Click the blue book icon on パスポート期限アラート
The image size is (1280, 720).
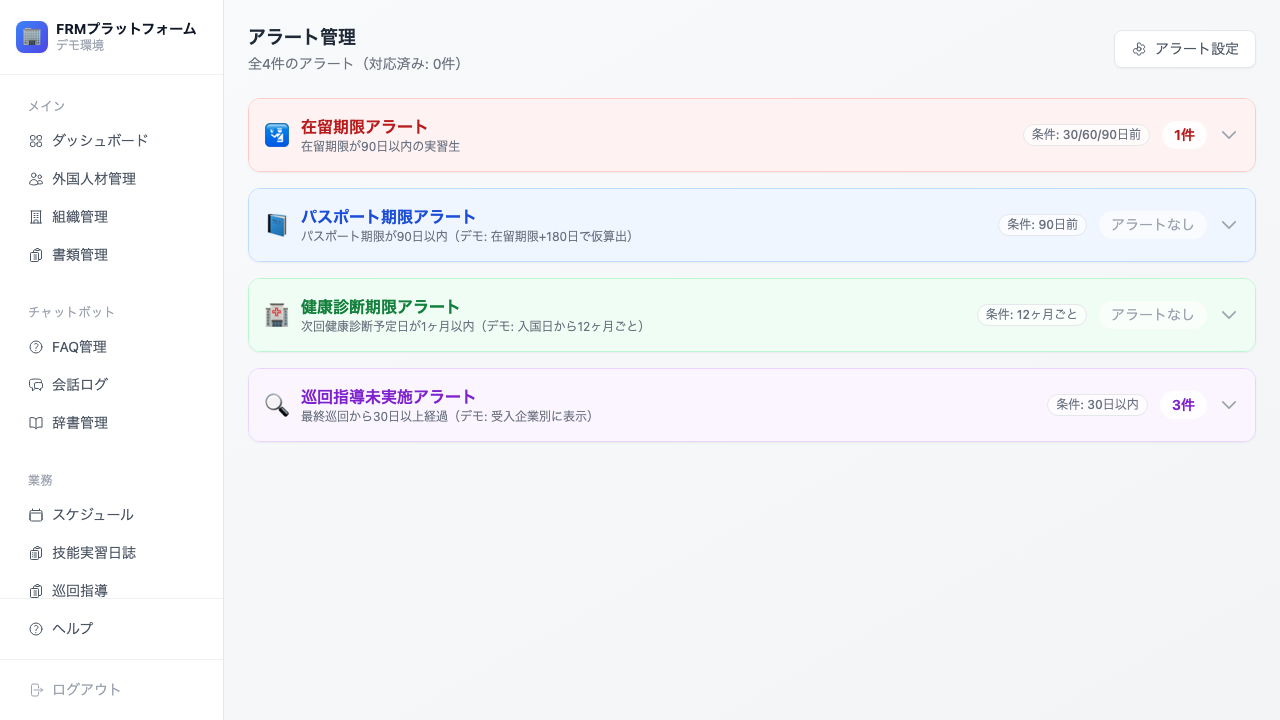point(277,225)
